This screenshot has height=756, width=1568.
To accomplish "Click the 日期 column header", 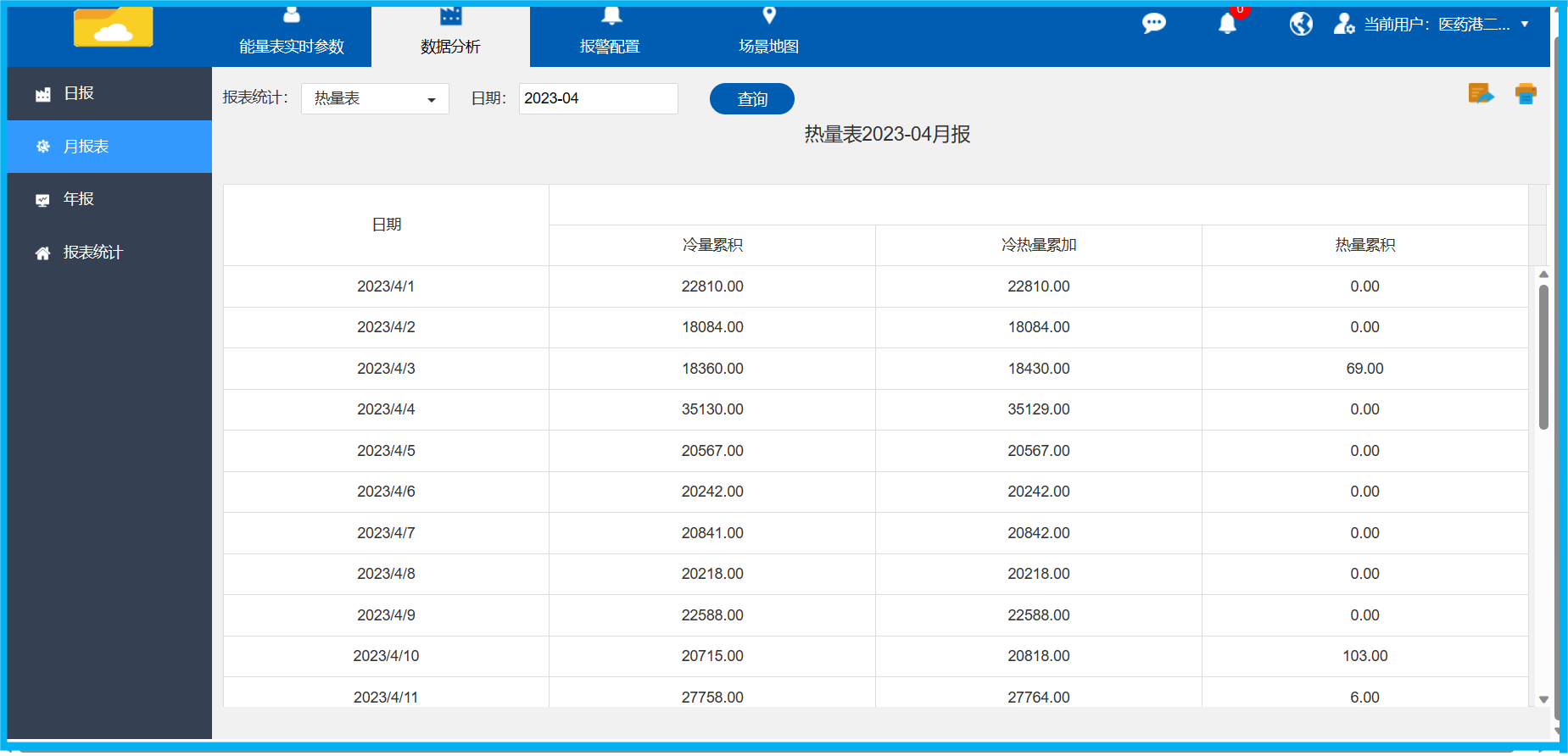I will [x=387, y=225].
